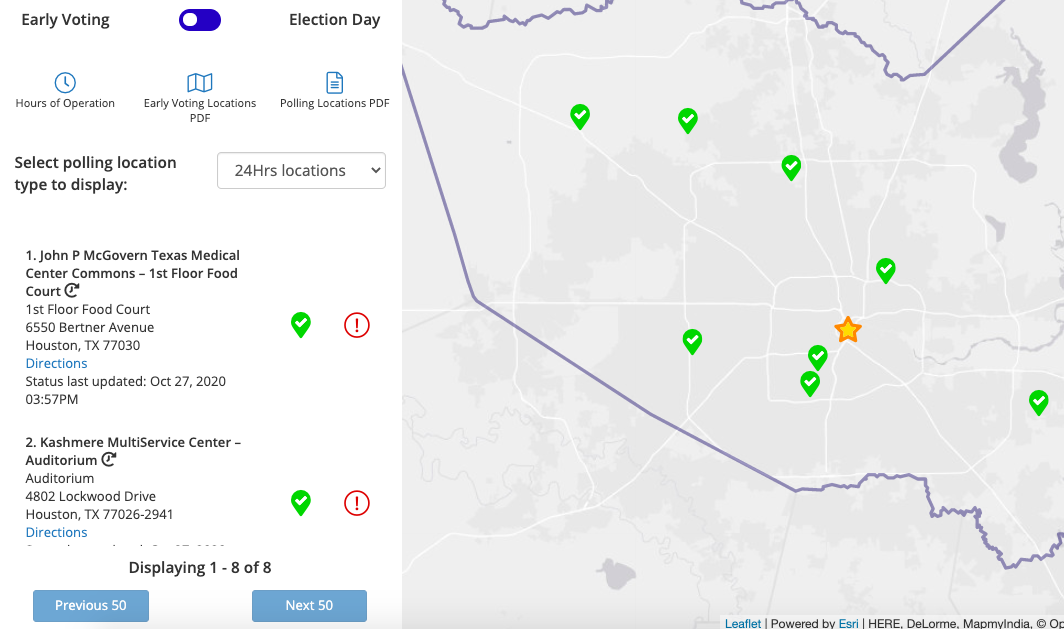Click the 24-hour icon beside Kashmere Auditorium title
1064x629 pixels.
point(109,460)
